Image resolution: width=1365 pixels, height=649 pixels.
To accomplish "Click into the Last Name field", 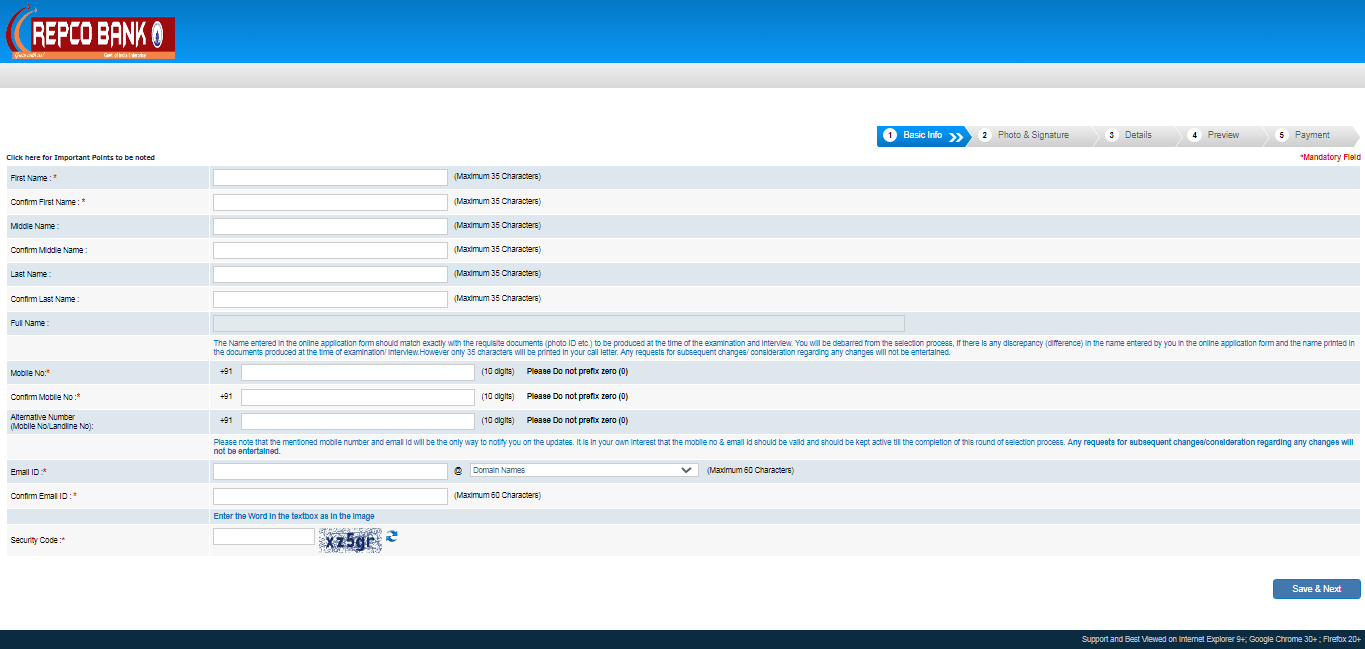I will click(x=330, y=274).
